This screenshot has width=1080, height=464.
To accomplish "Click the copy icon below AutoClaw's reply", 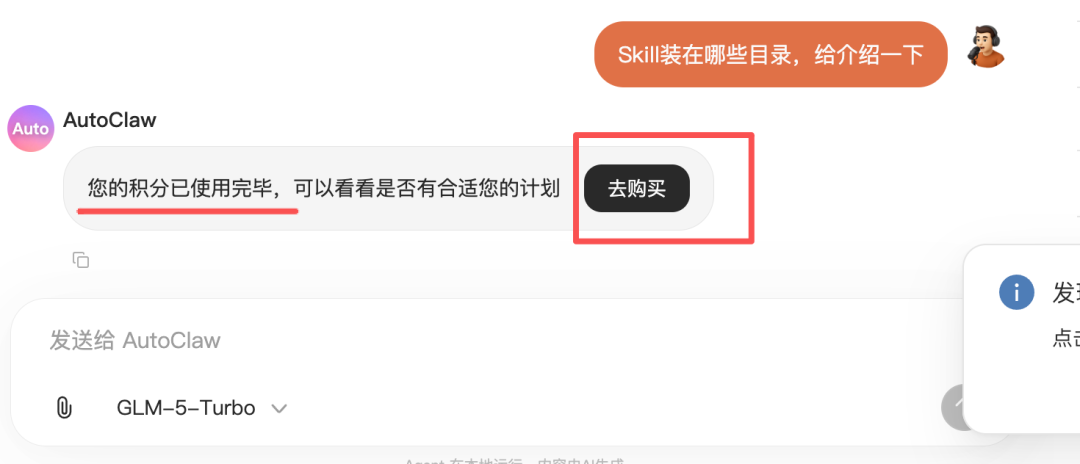I will (x=81, y=260).
